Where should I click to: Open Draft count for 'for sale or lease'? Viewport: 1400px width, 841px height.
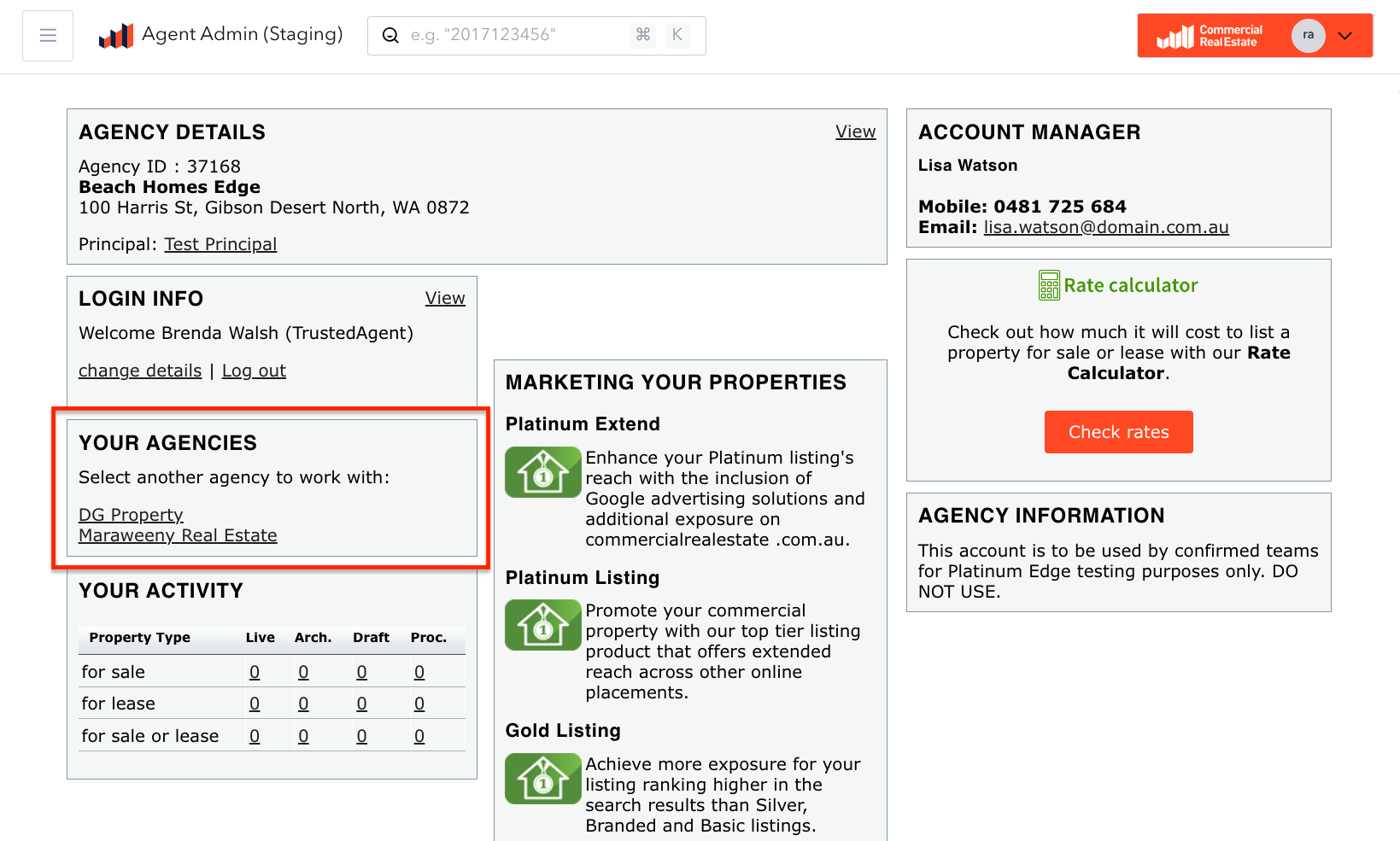point(361,736)
